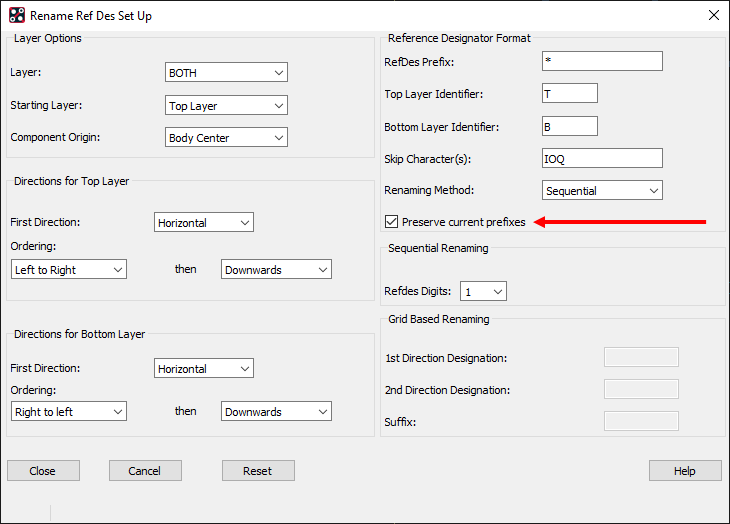Screen dimensions: 730x524
Task: Click the Component Origin label
Action: point(55,137)
